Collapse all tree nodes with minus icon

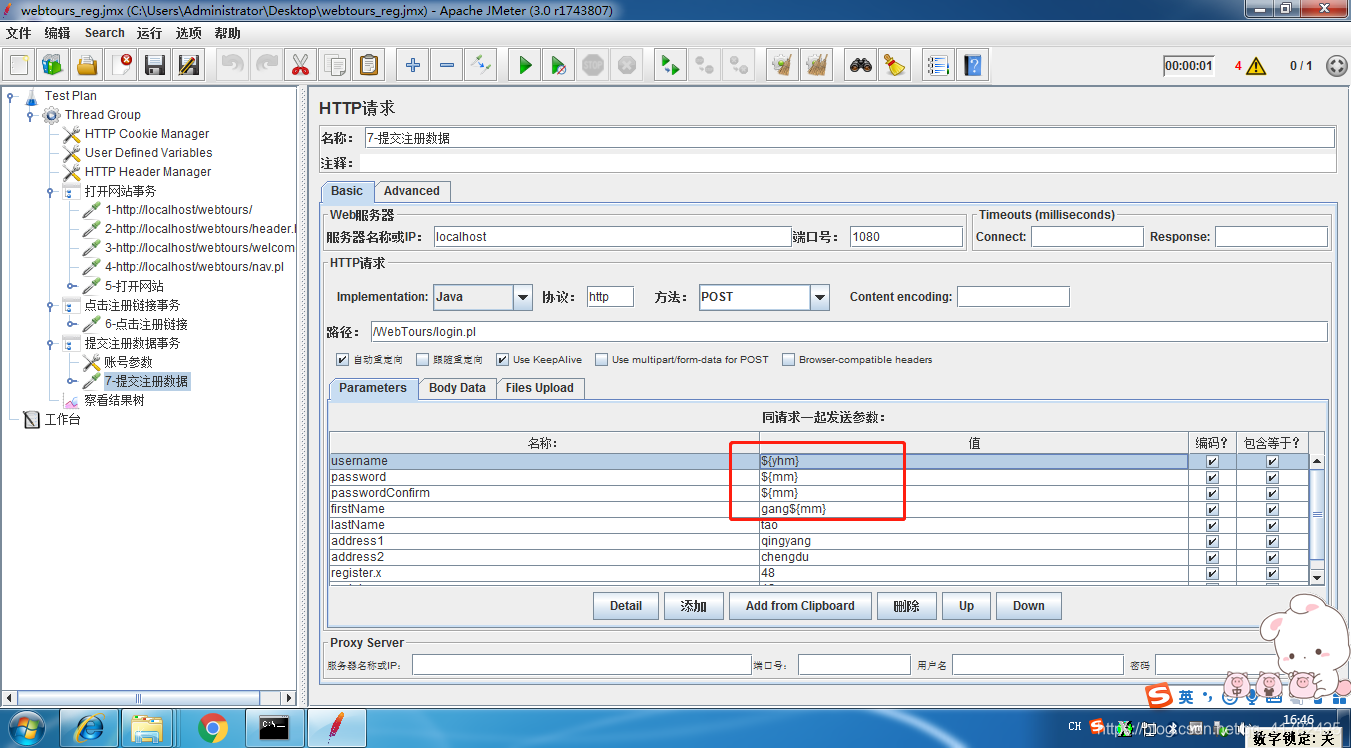click(446, 66)
